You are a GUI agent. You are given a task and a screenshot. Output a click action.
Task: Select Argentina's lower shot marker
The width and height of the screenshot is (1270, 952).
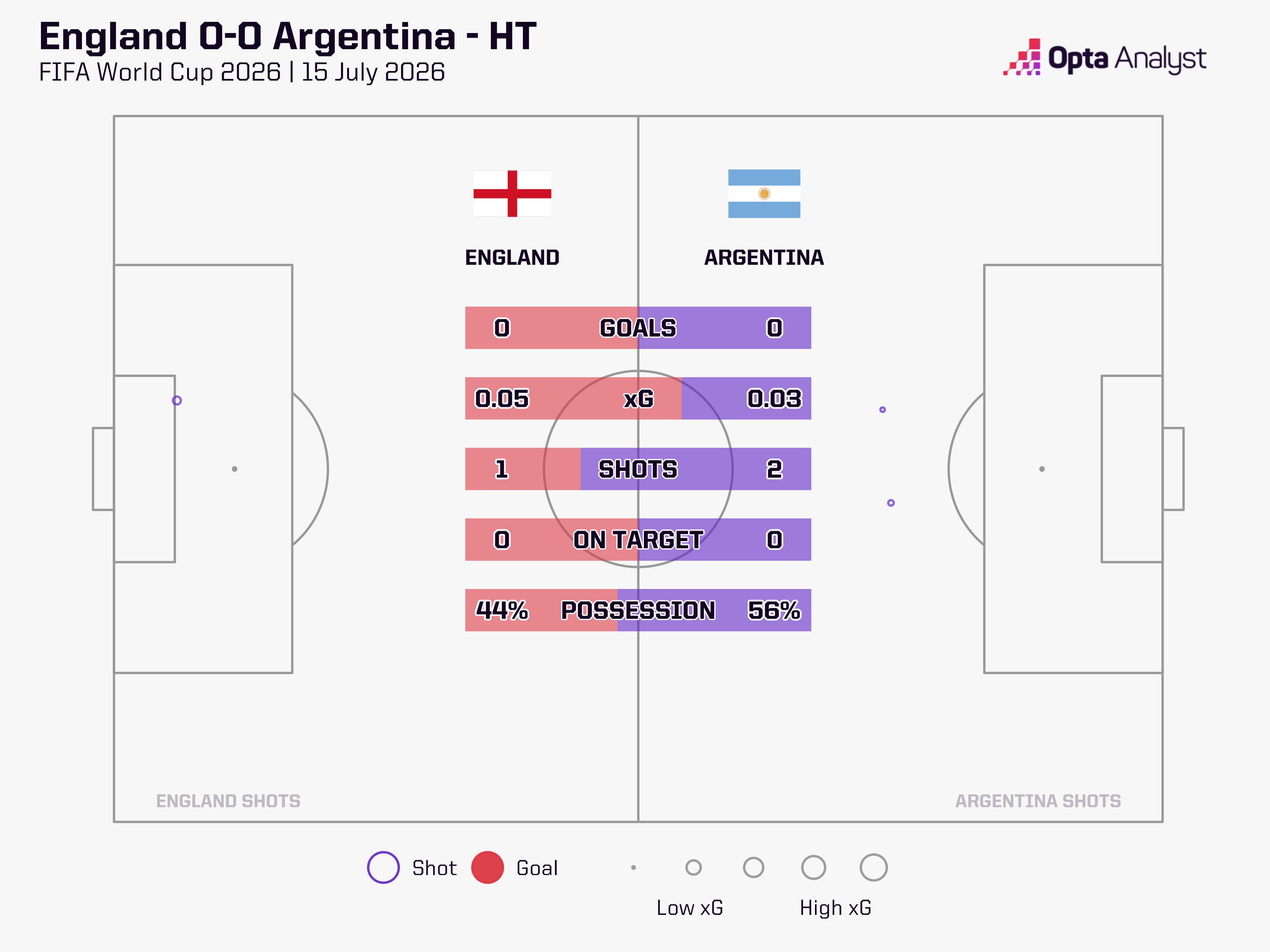891,503
